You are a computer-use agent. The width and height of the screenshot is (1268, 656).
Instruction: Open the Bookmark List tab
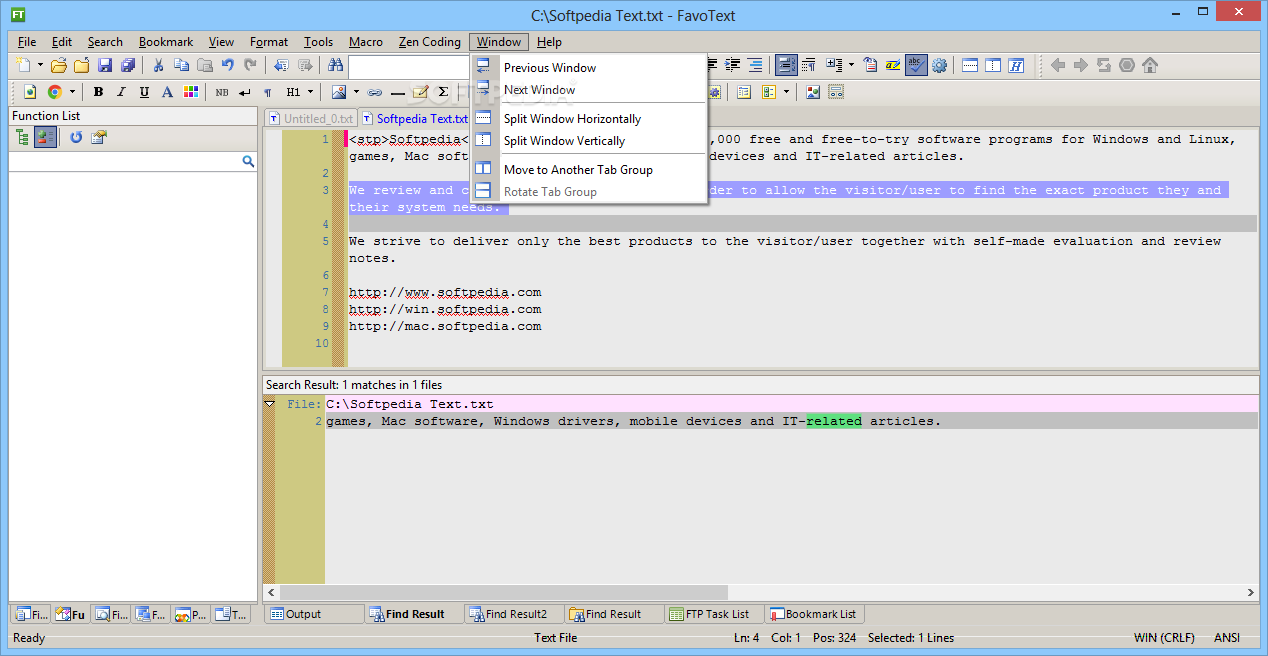813,614
